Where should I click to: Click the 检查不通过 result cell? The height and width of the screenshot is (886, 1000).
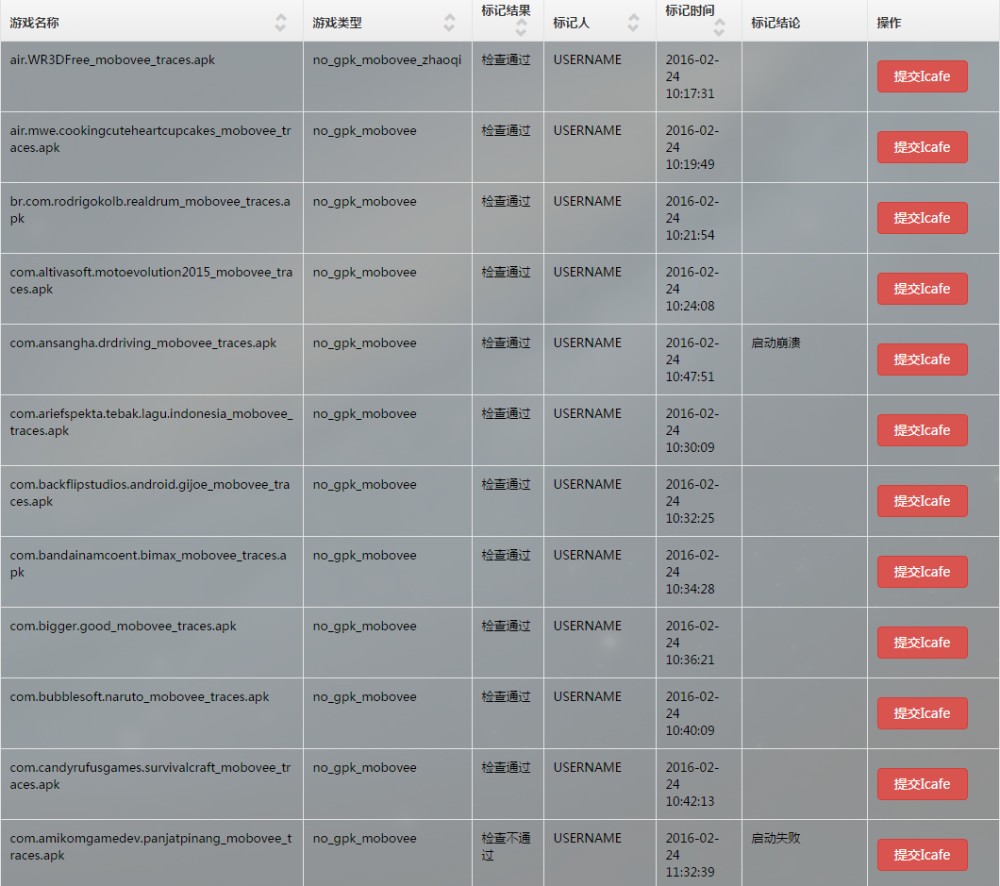pyautogui.click(x=506, y=847)
